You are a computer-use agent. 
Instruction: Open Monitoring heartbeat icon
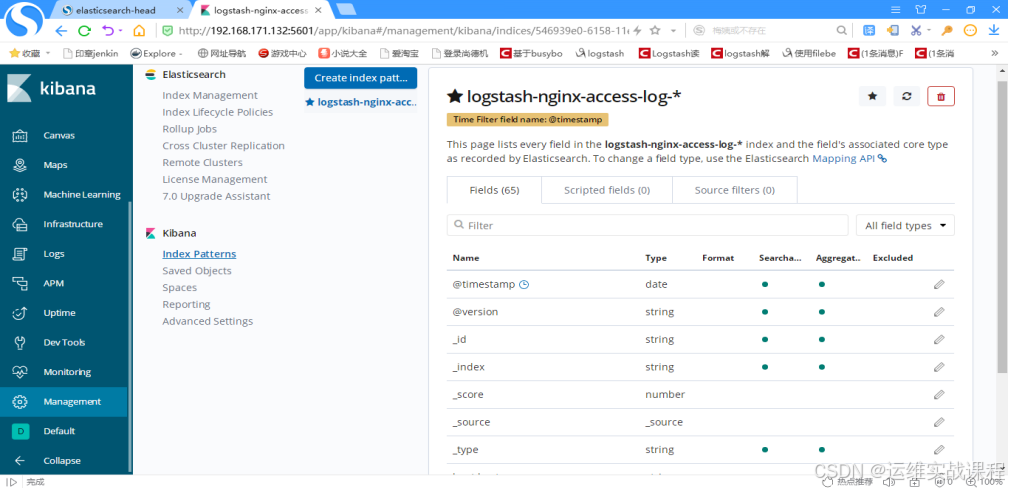(x=19, y=373)
